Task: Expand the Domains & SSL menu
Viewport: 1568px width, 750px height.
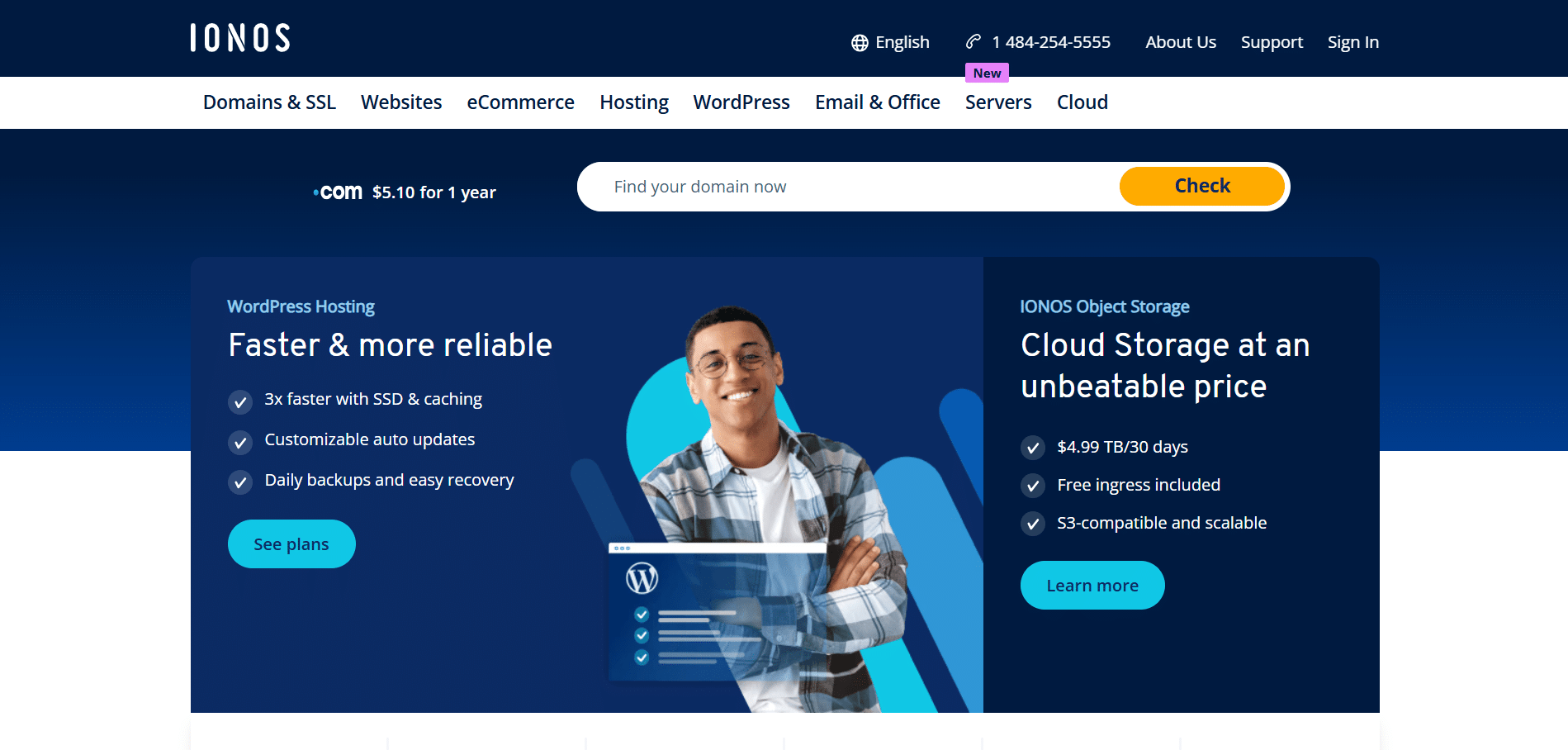Action: (269, 102)
